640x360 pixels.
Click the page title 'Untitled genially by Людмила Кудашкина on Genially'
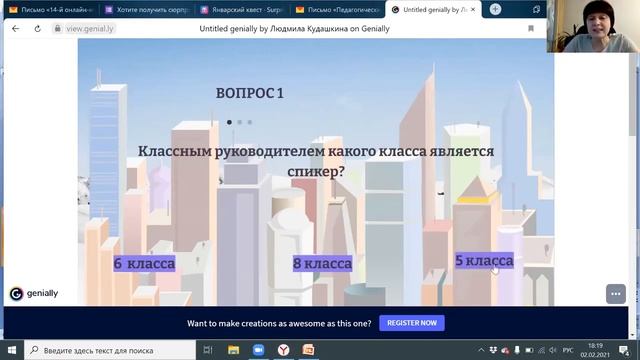pyautogui.click(x=294, y=29)
